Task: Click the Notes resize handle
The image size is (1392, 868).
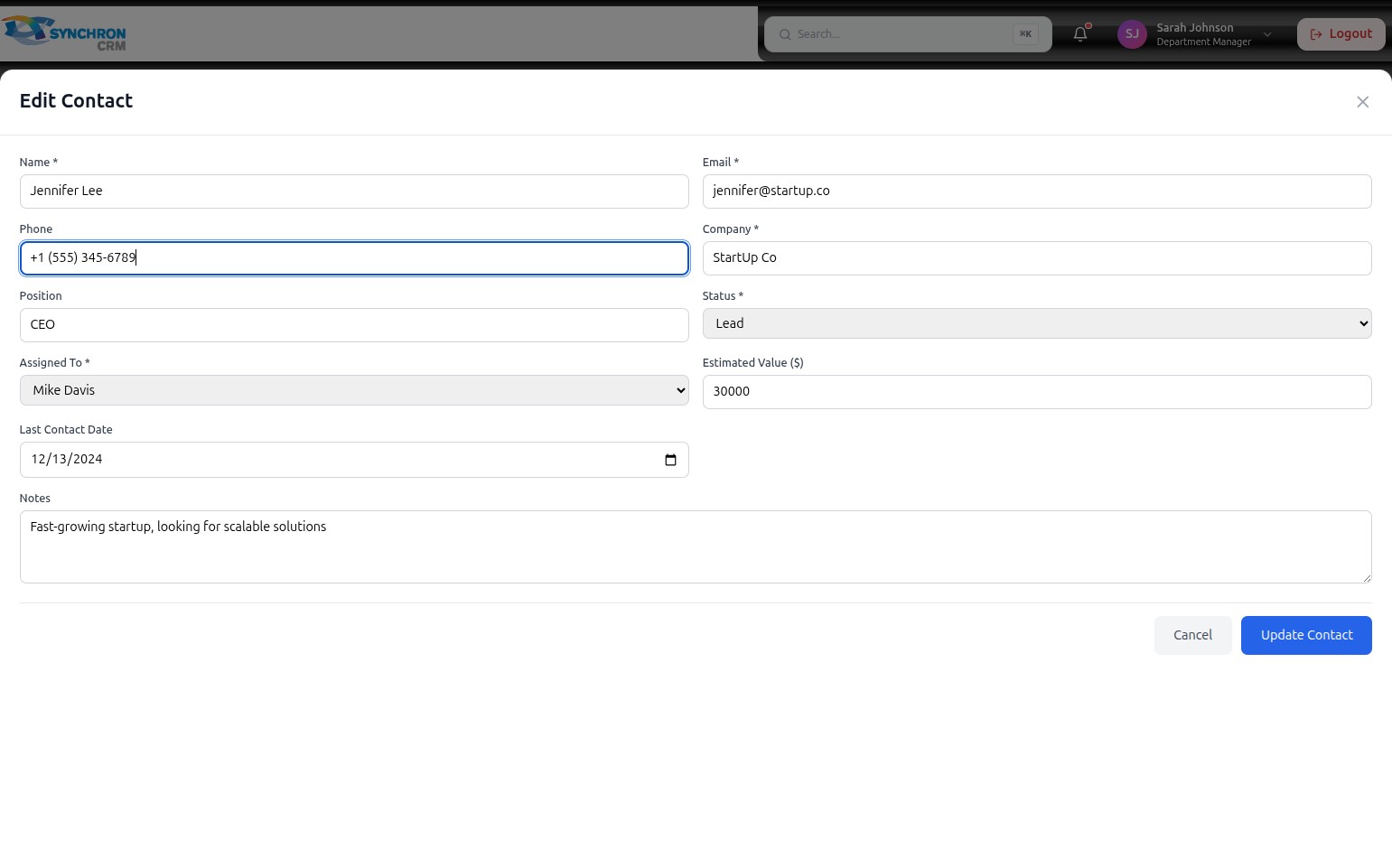Action: [1366, 577]
